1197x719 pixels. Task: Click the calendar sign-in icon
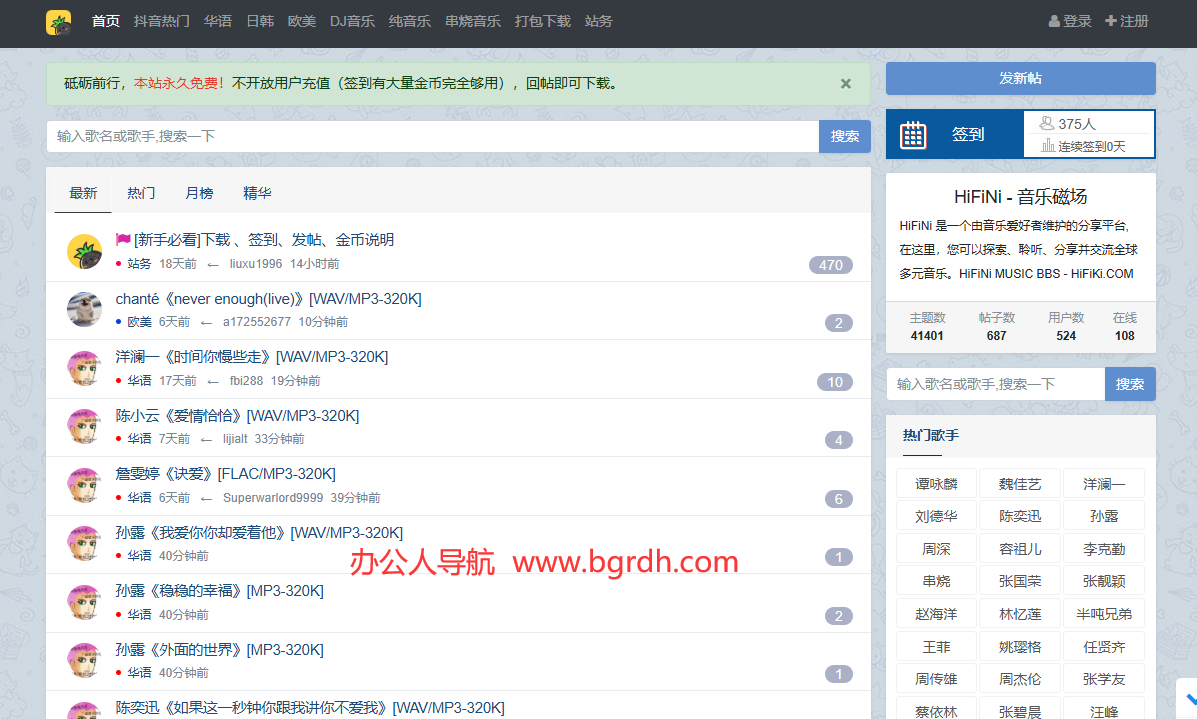tap(913, 135)
